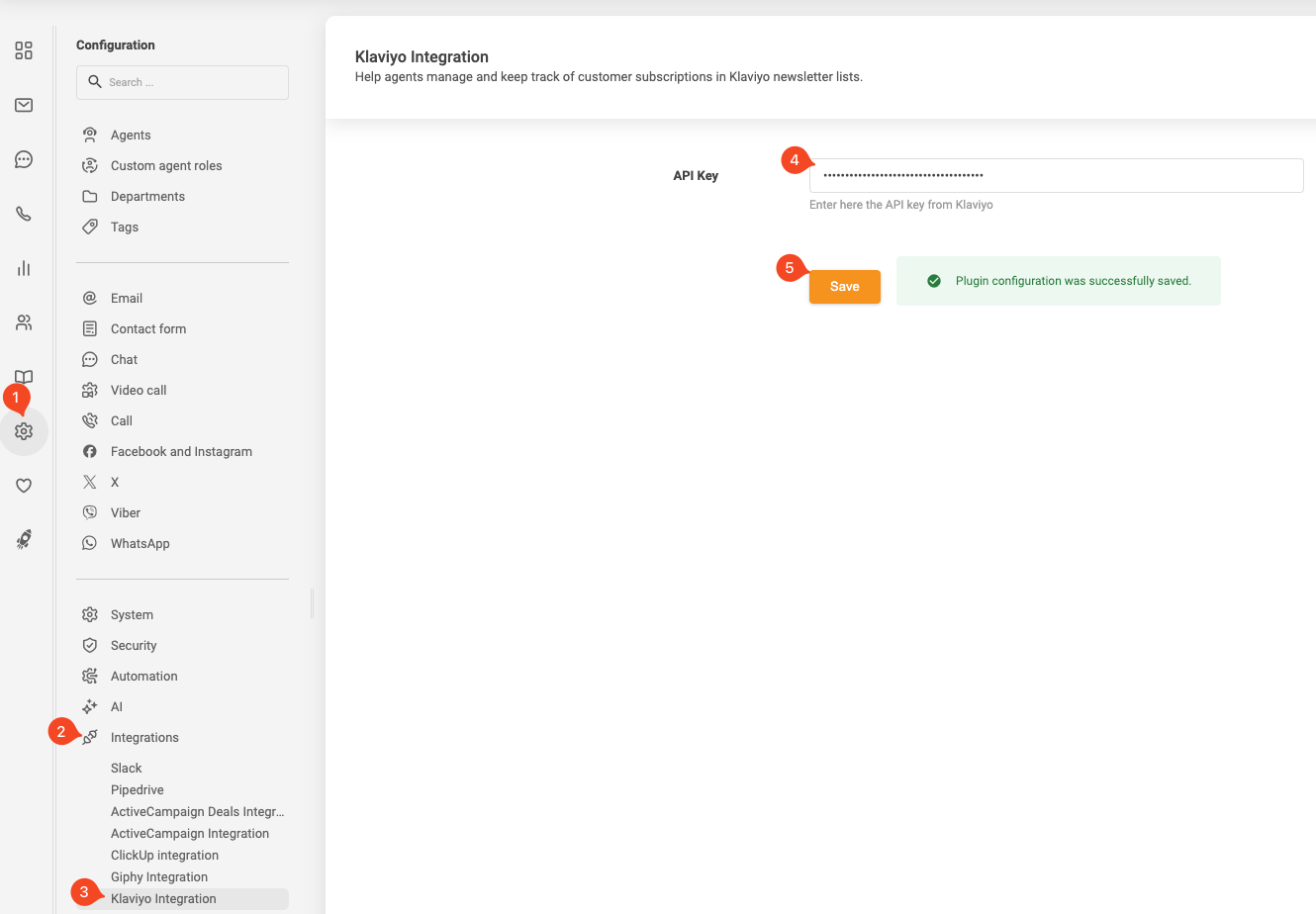Click the rocket icon in left rail
Image resolution: width=1316 pixels, height=914 pixels.
(24, 539)
